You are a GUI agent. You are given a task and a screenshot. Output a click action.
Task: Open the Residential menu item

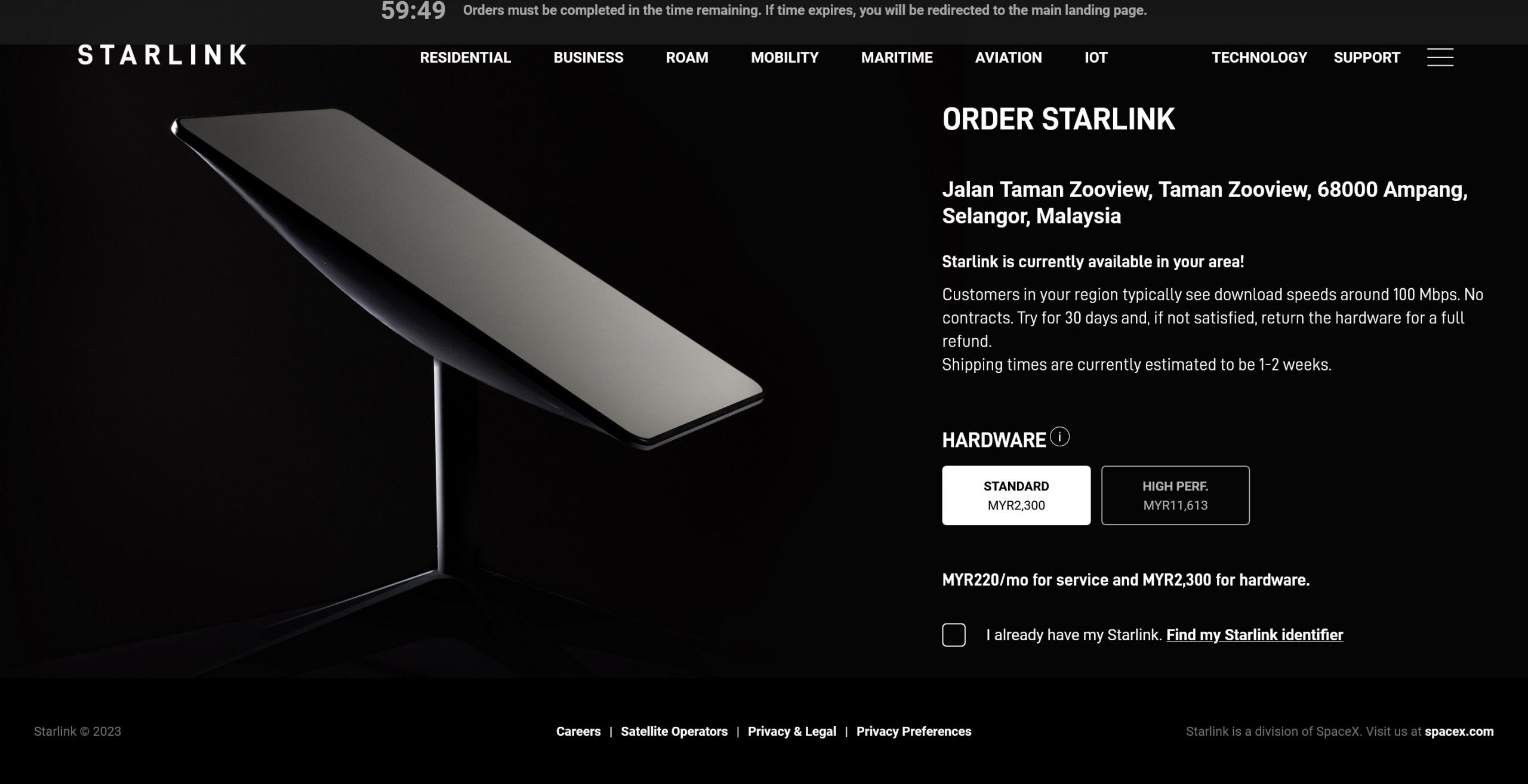pos(465,58)
